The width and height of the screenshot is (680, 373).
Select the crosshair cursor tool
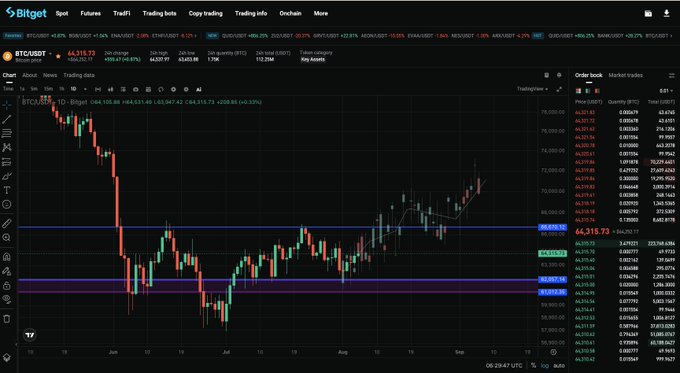[x=7, y=105]
